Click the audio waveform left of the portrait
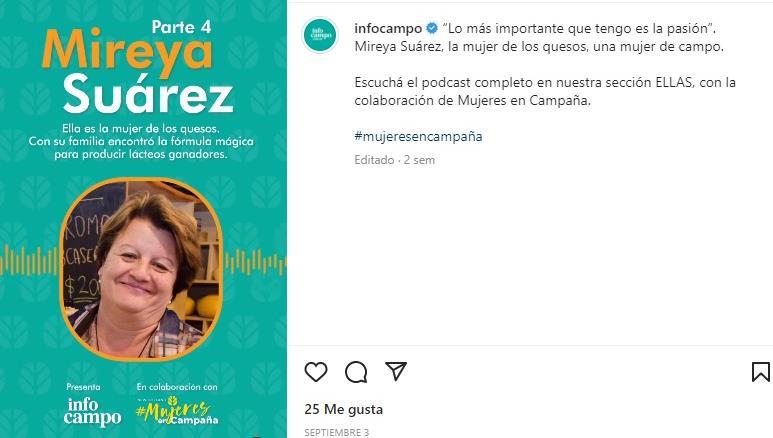The width and height of the screenshot is (773, 438). tap(30, 261)
